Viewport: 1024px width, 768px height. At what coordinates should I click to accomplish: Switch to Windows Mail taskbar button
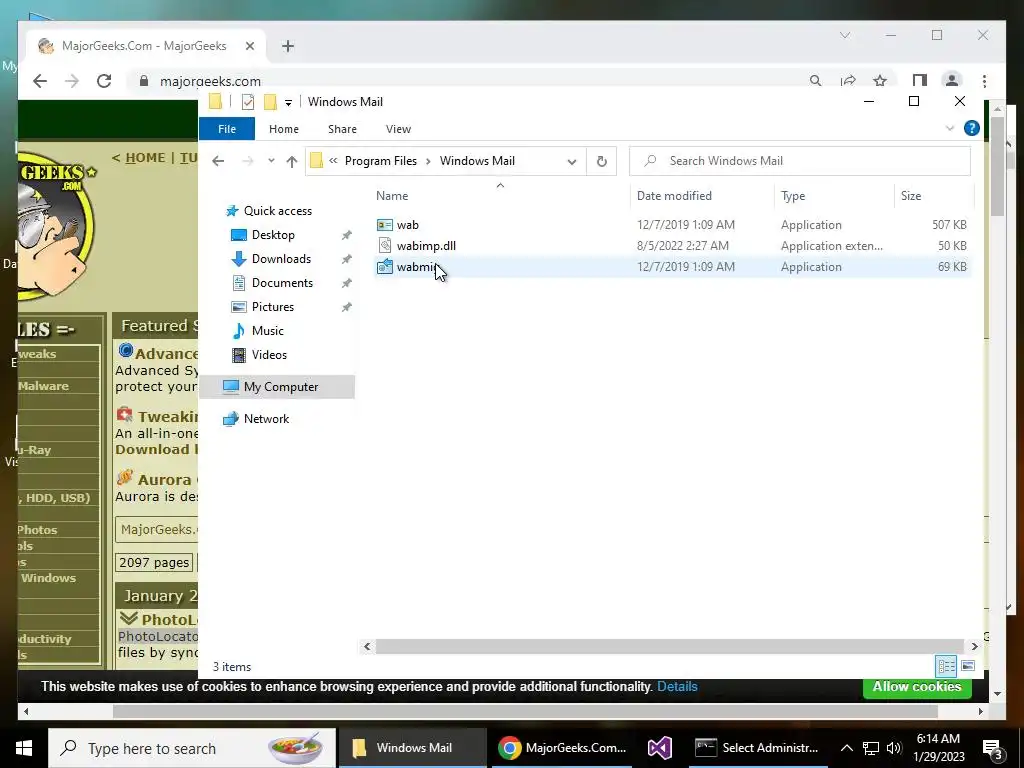[x=412, y=748]
